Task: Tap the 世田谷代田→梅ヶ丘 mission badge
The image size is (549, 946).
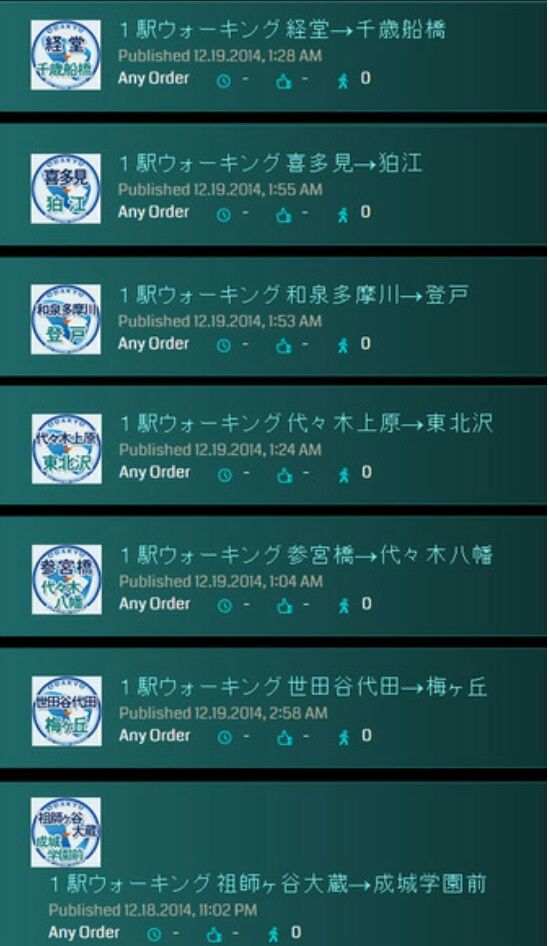Action: pyautogui.click(x=66, y=711)
